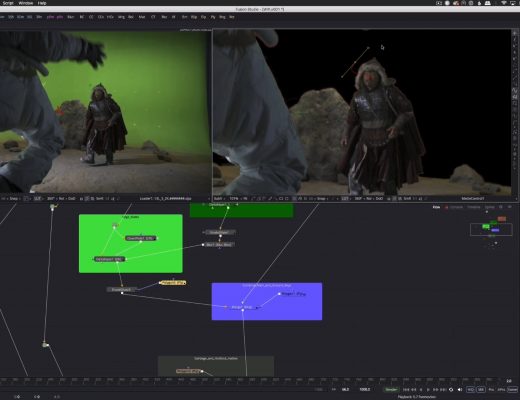Viewport: 520px width, 400px height.
Task: Toggle the loop playback icon
Action: pos(451,389)
